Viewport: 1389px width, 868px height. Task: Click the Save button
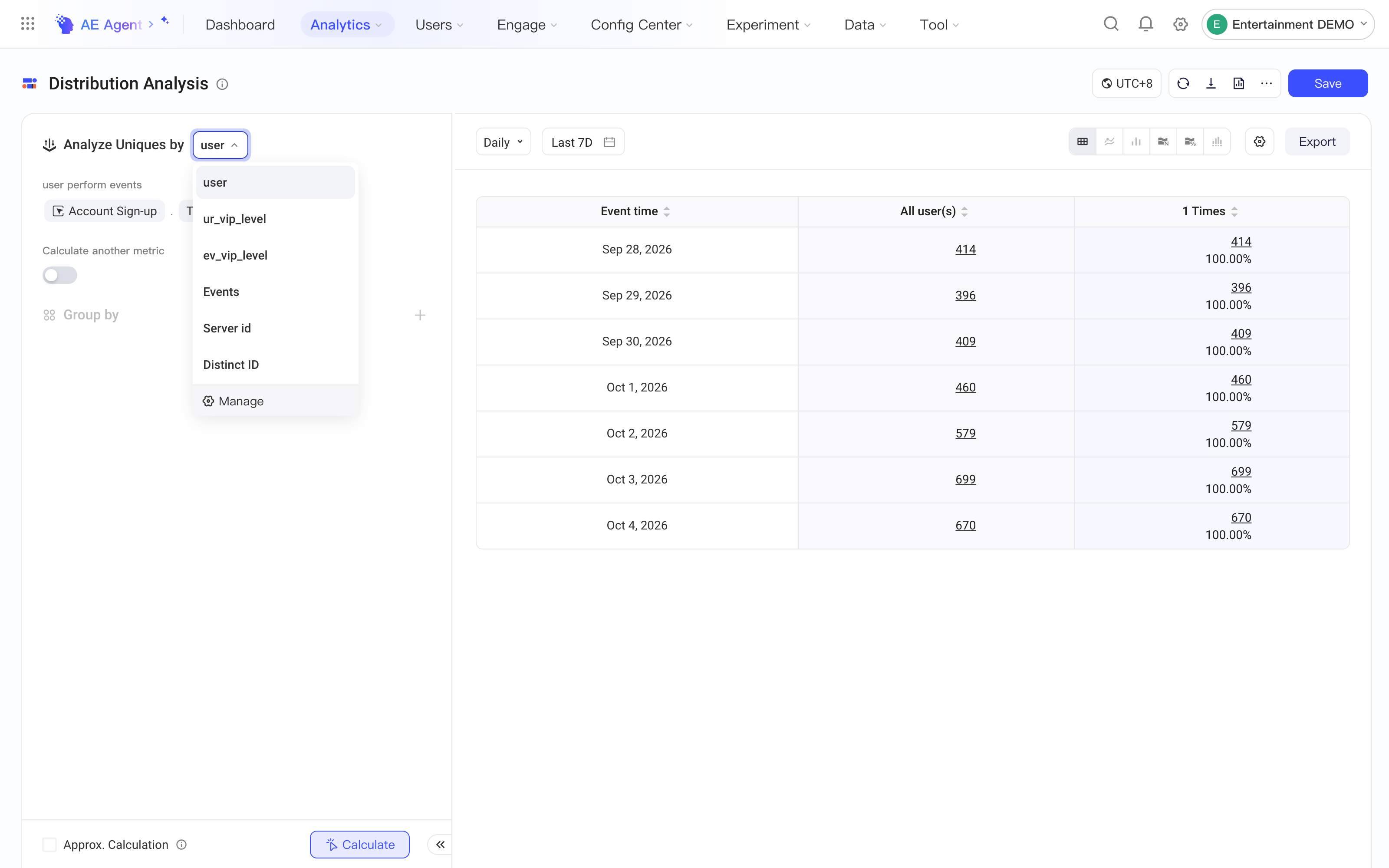tap(1328, 84)
